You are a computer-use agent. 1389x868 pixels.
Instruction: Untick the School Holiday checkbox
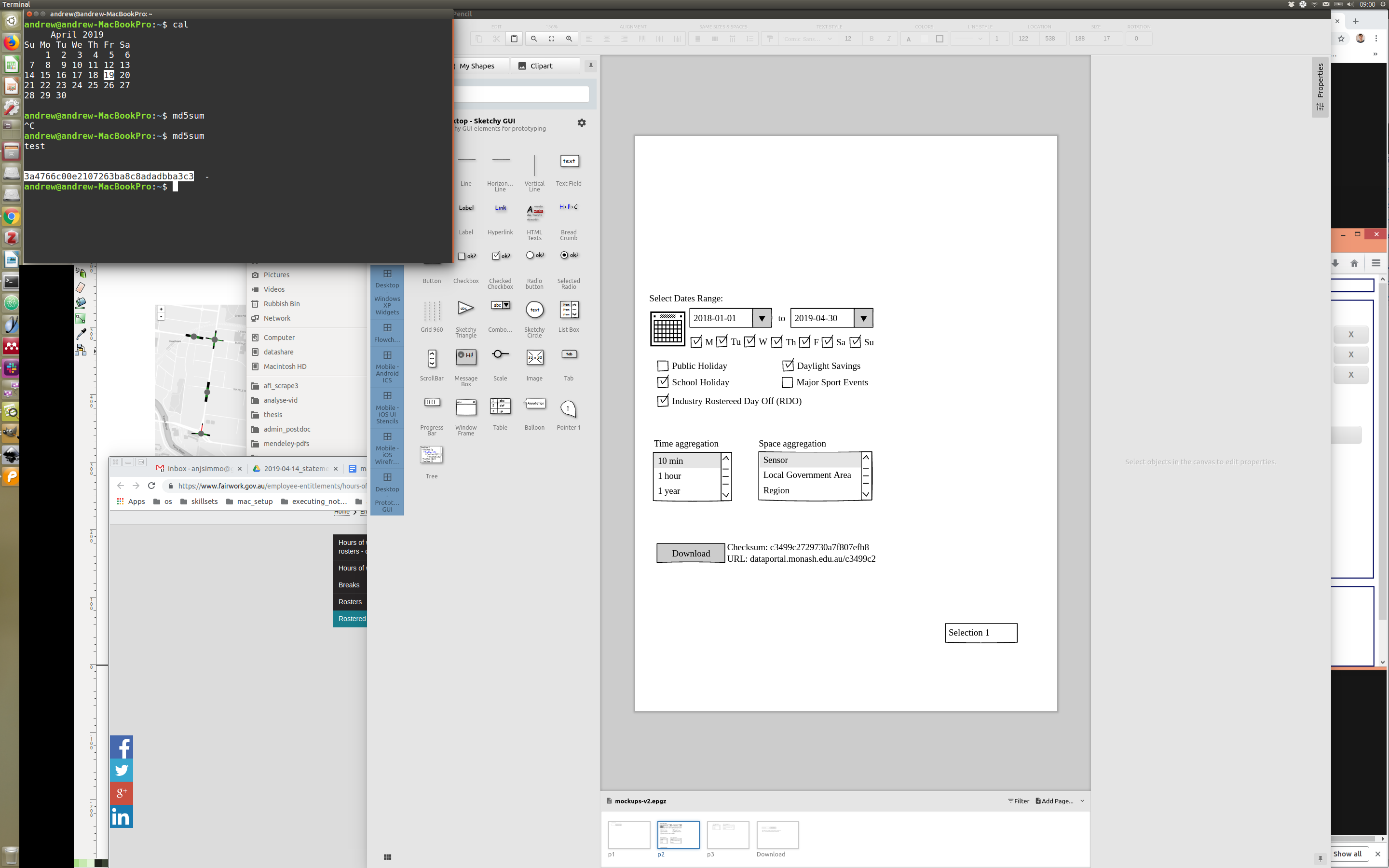click(x=662, y=382)
